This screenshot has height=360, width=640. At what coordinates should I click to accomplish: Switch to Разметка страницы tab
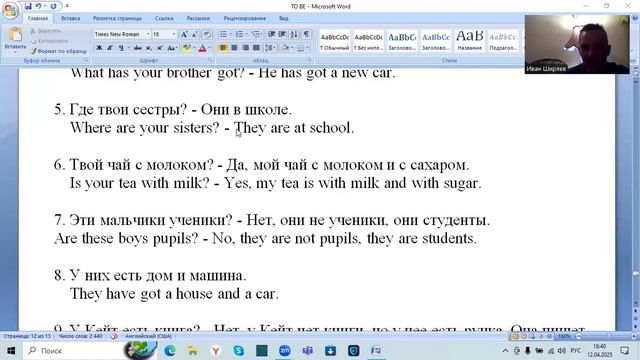[117, 18]
